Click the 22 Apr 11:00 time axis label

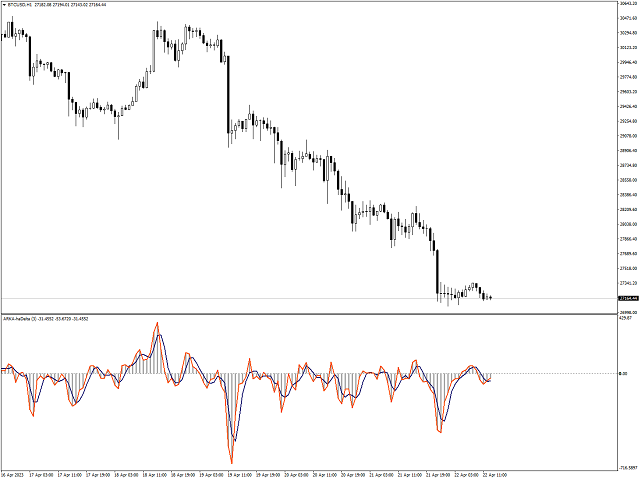tap(495, 475)
